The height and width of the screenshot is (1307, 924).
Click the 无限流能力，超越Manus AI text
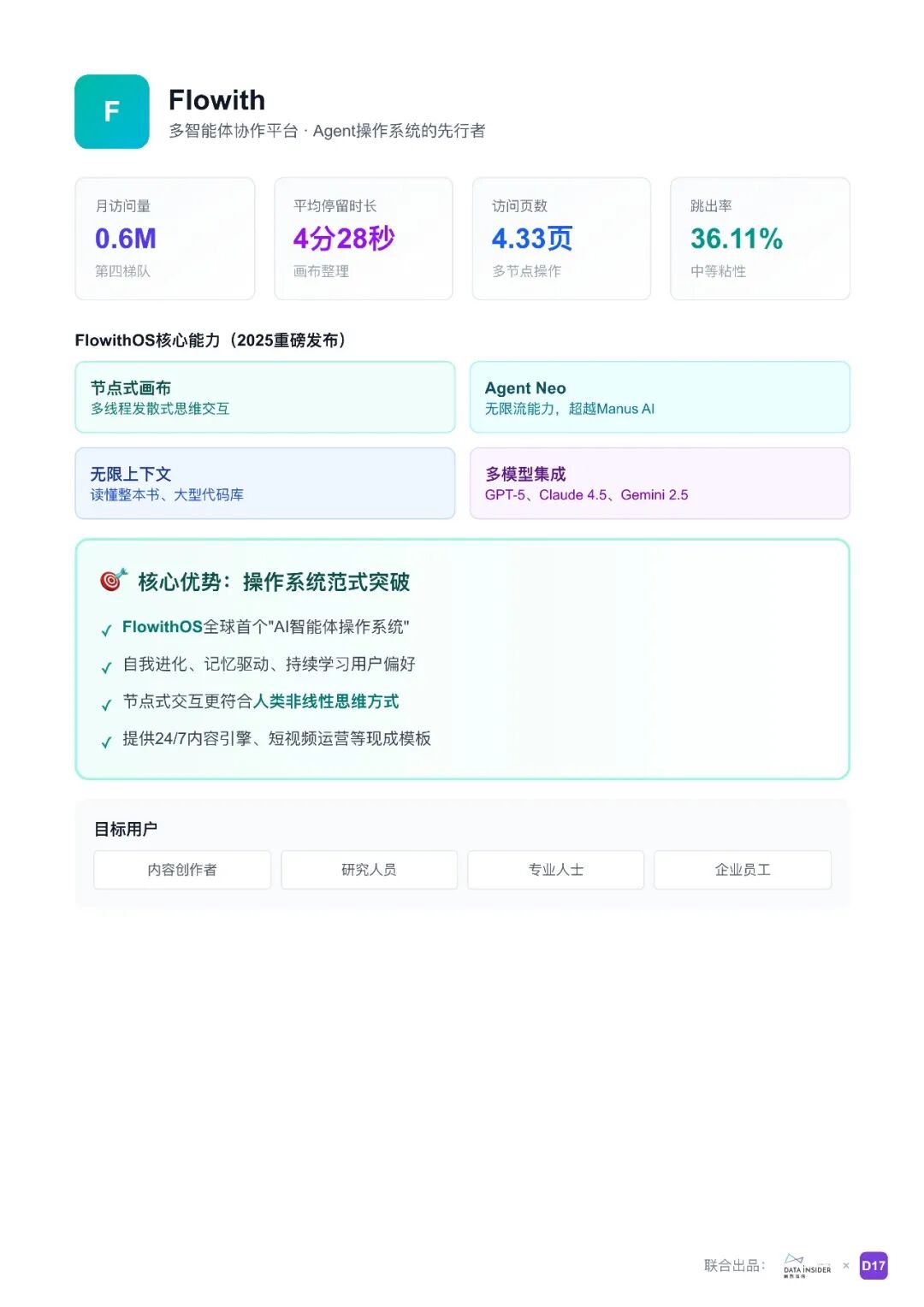570,409
